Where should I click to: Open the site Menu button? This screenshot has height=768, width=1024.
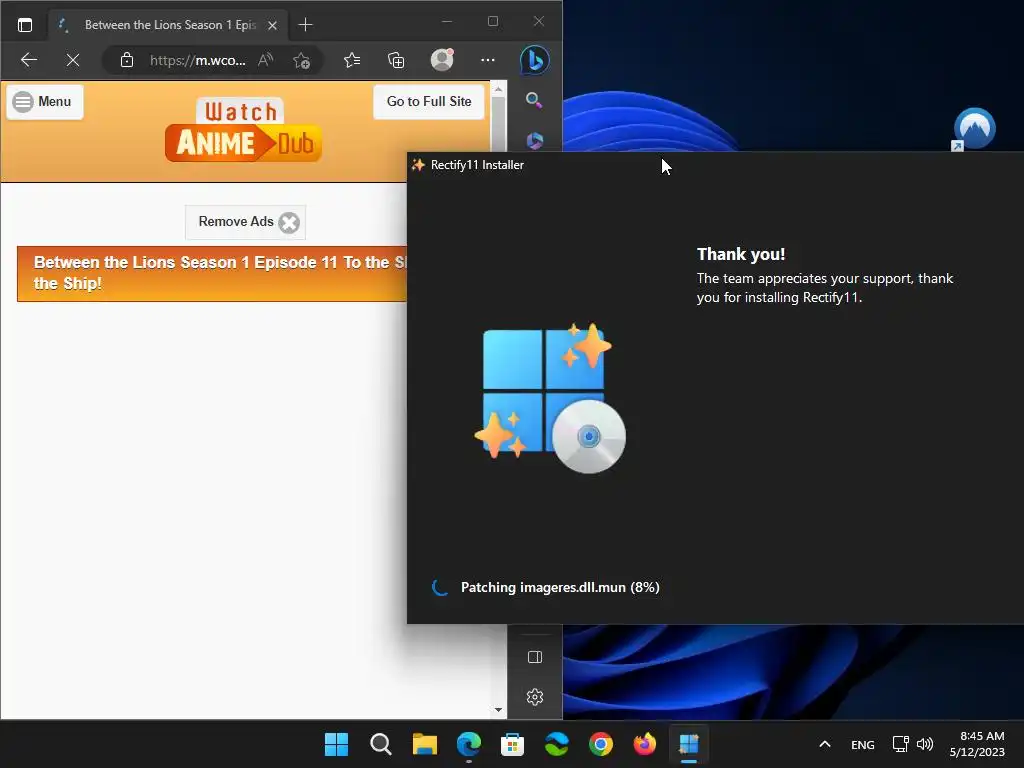click(x=45, y=102)
